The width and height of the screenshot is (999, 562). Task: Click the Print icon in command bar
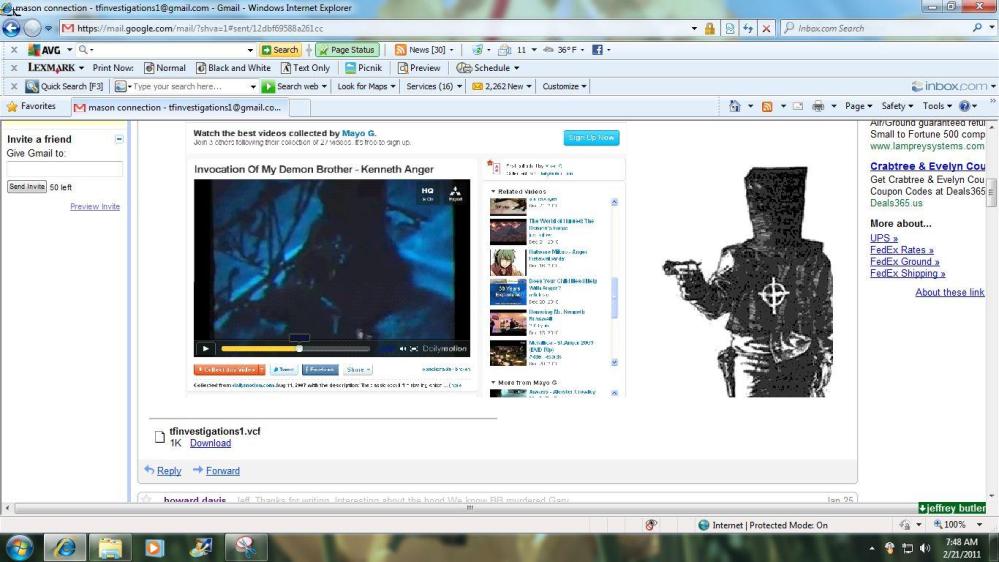coord(818,106)
